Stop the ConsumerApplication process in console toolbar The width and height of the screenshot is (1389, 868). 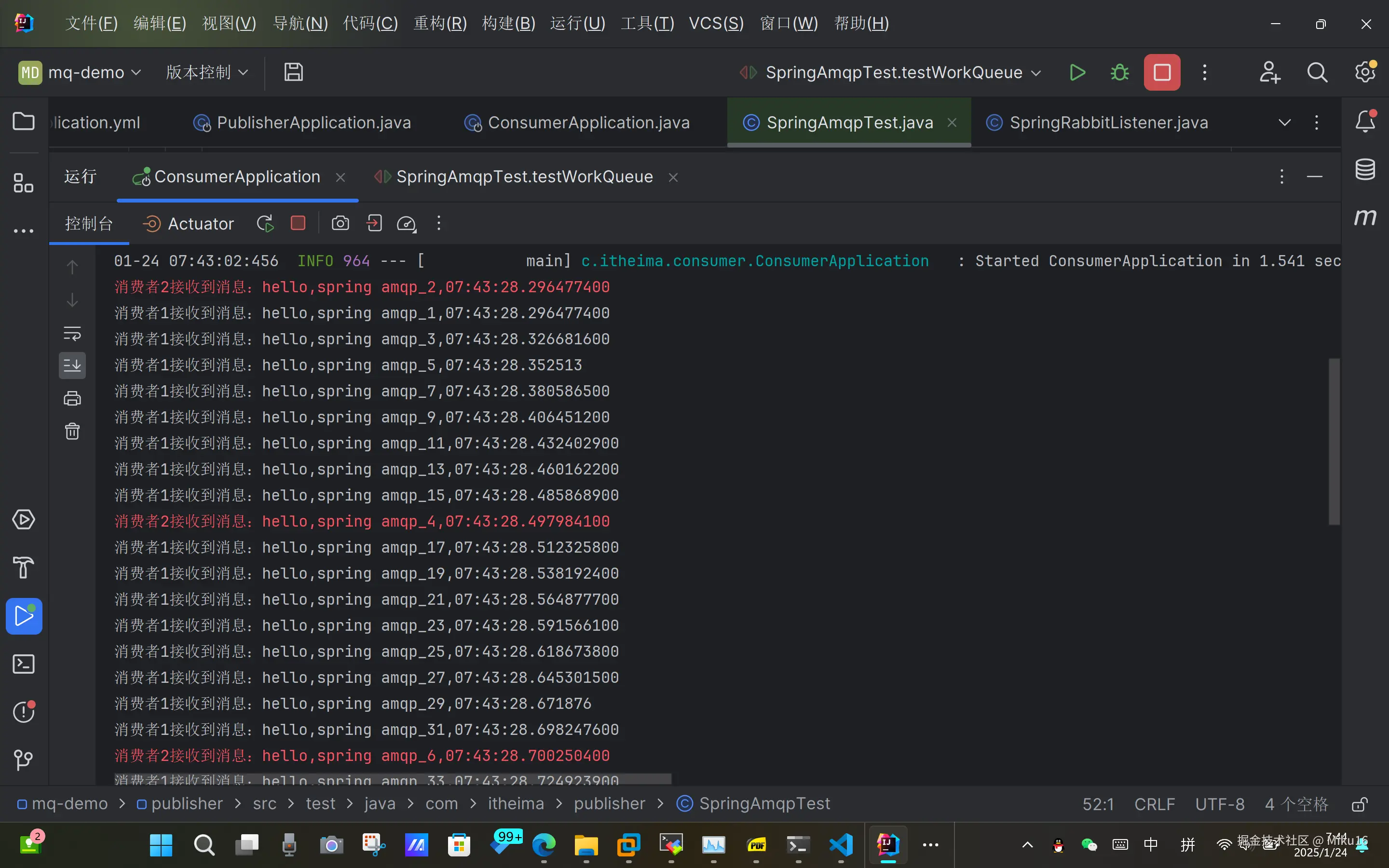[298, 223]
